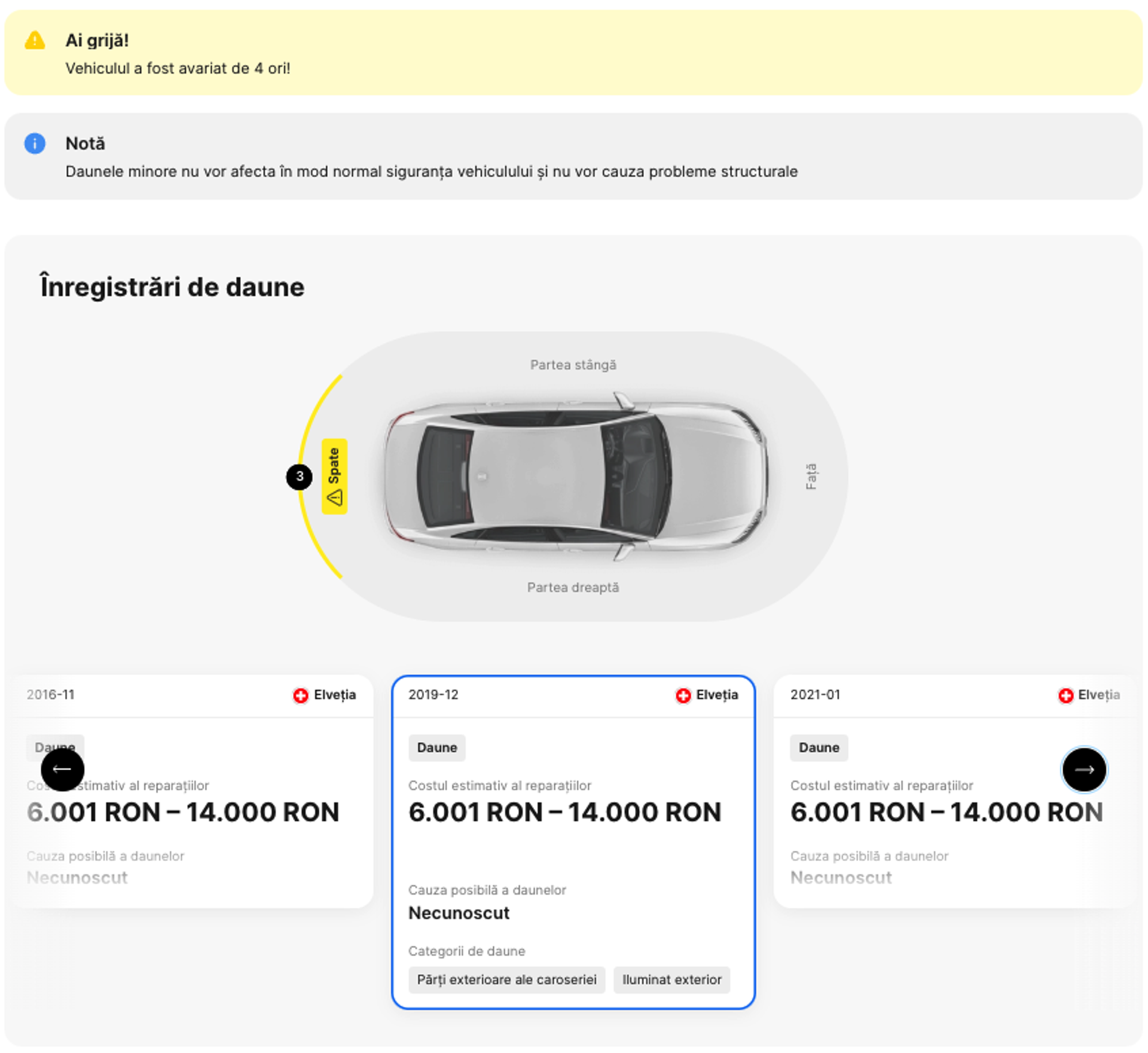Click the Iluminat exterior category tag
The width and height of the screenshot is (1148, 1053).
click(x=671, y=980)
